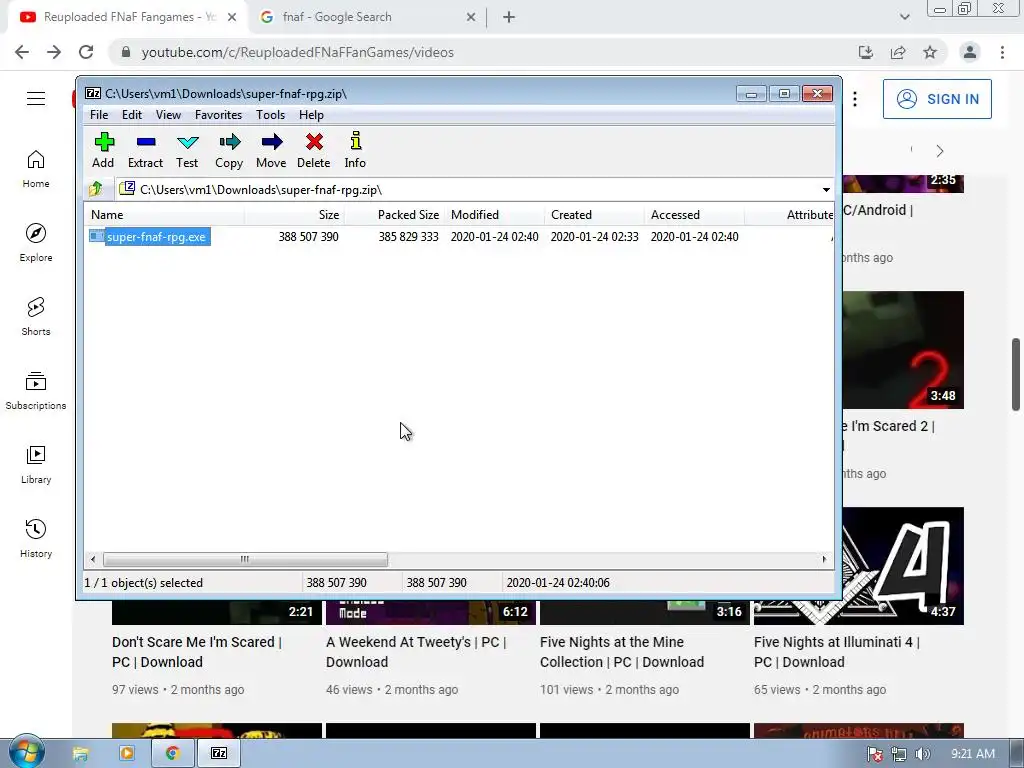Open Five Nights at Illuminati 4 video link

point(837,652)
